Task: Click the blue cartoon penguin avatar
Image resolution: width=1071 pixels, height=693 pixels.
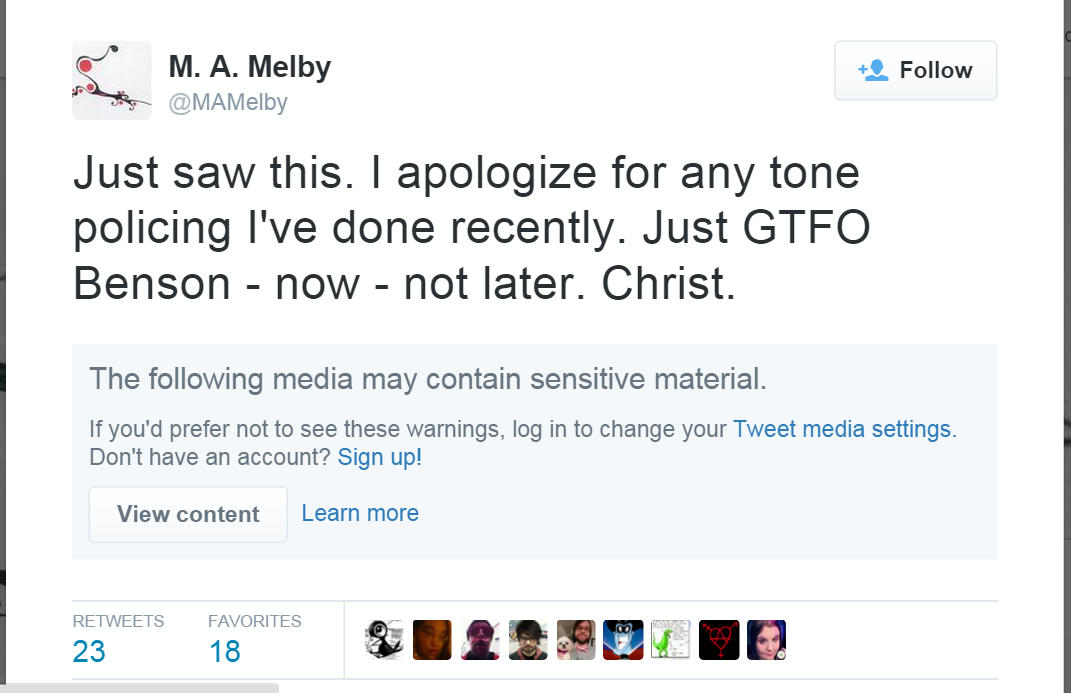Action: coord(623,640)
